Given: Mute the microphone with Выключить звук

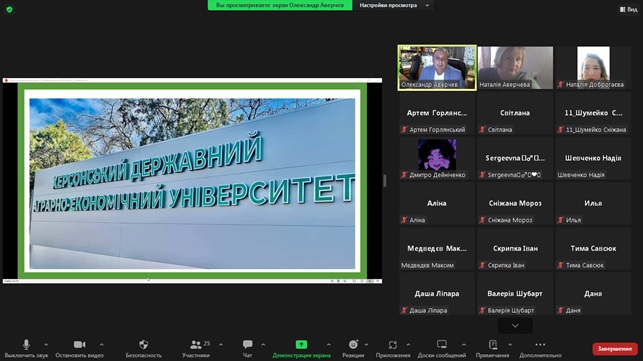Looking at the screenshot, I should (x=26, y=348).
